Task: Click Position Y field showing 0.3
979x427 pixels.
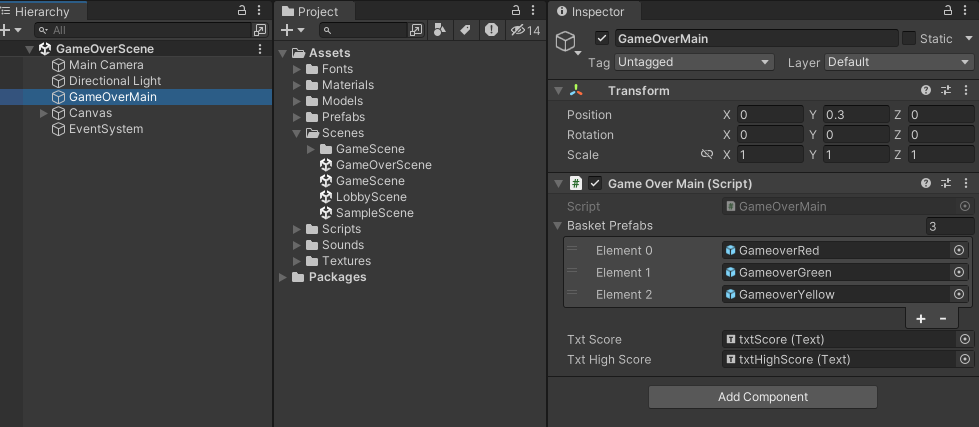Action: click(856, 115)
